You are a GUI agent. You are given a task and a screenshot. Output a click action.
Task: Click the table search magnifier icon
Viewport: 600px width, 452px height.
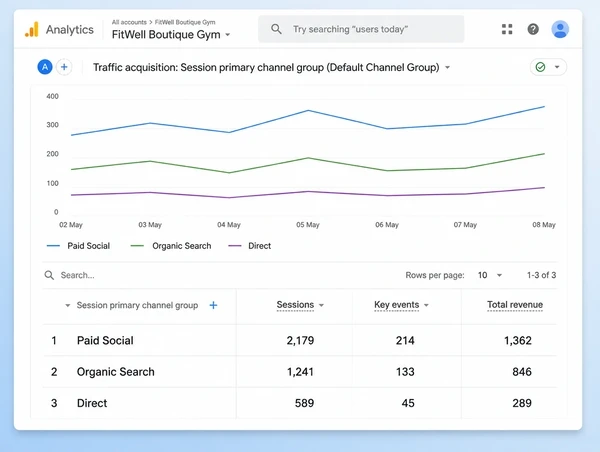pos(49,275)
